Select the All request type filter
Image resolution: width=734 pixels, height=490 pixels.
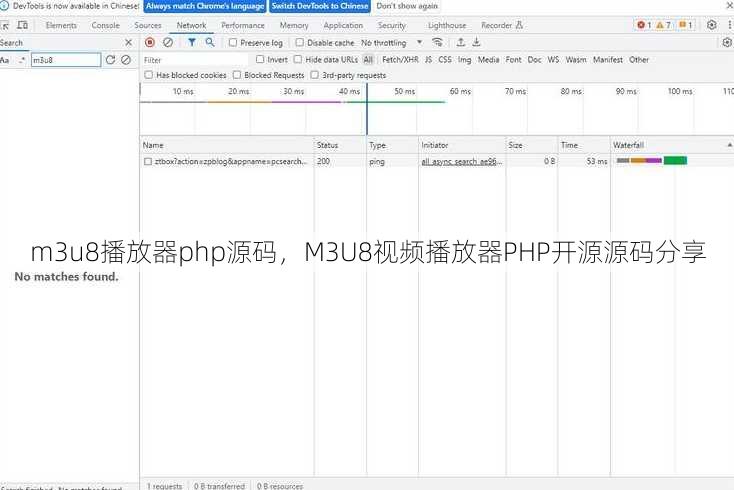click(368, 59)
